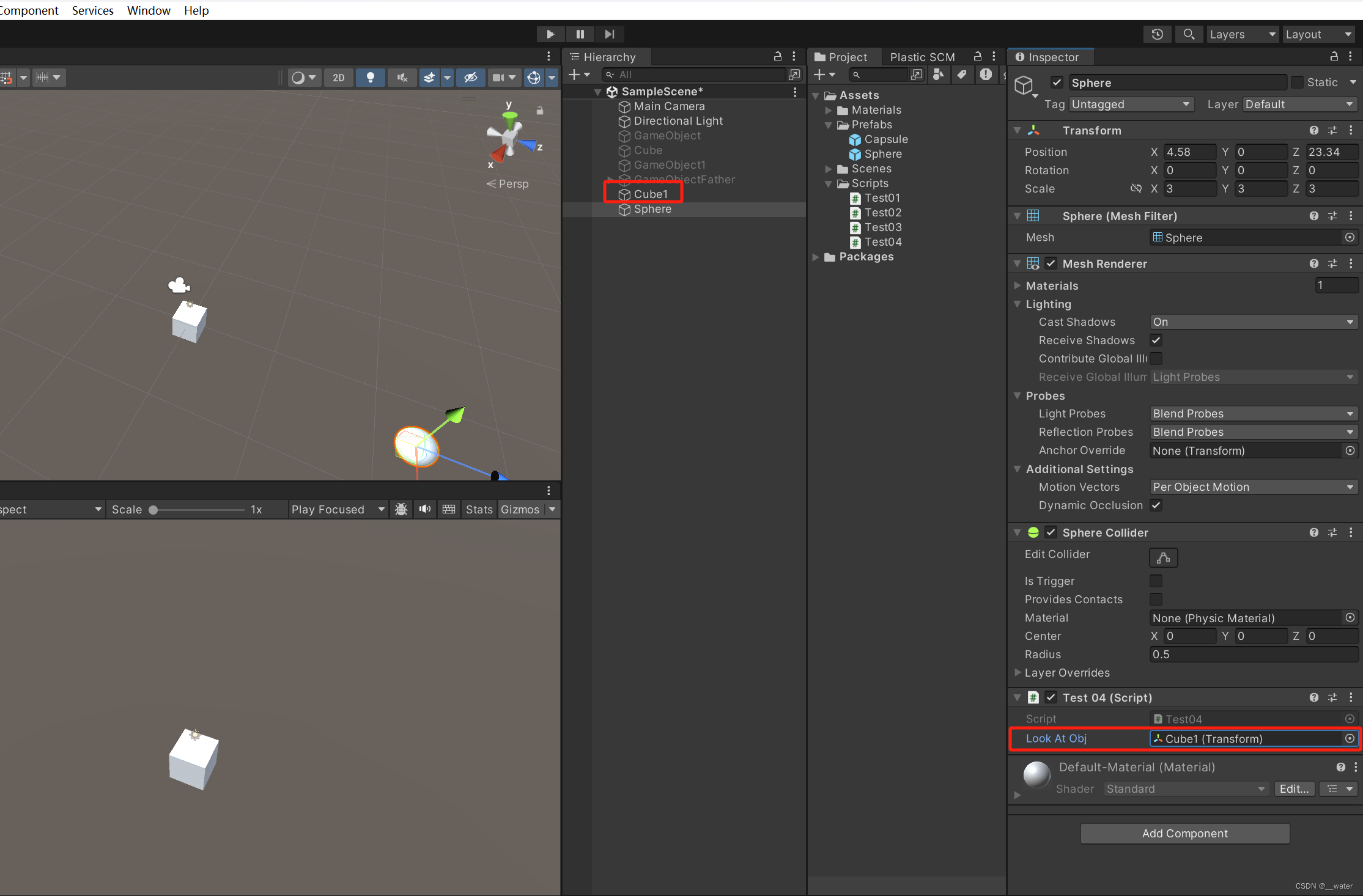Open Mesh object picker circle
The height and width of the screenshot is (896, 1363).
[1350, 237]
